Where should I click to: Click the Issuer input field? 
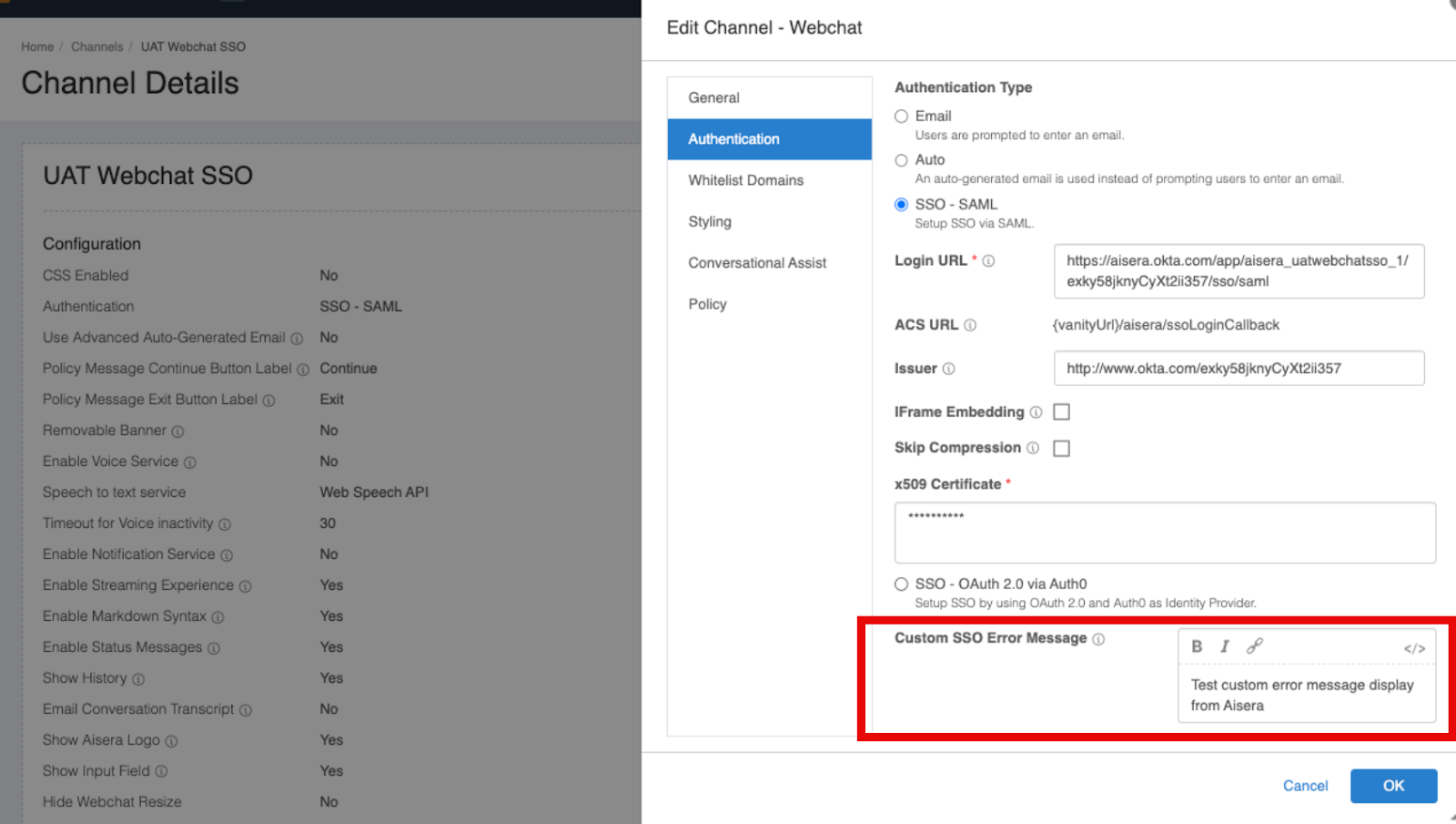pos(1239,369)
